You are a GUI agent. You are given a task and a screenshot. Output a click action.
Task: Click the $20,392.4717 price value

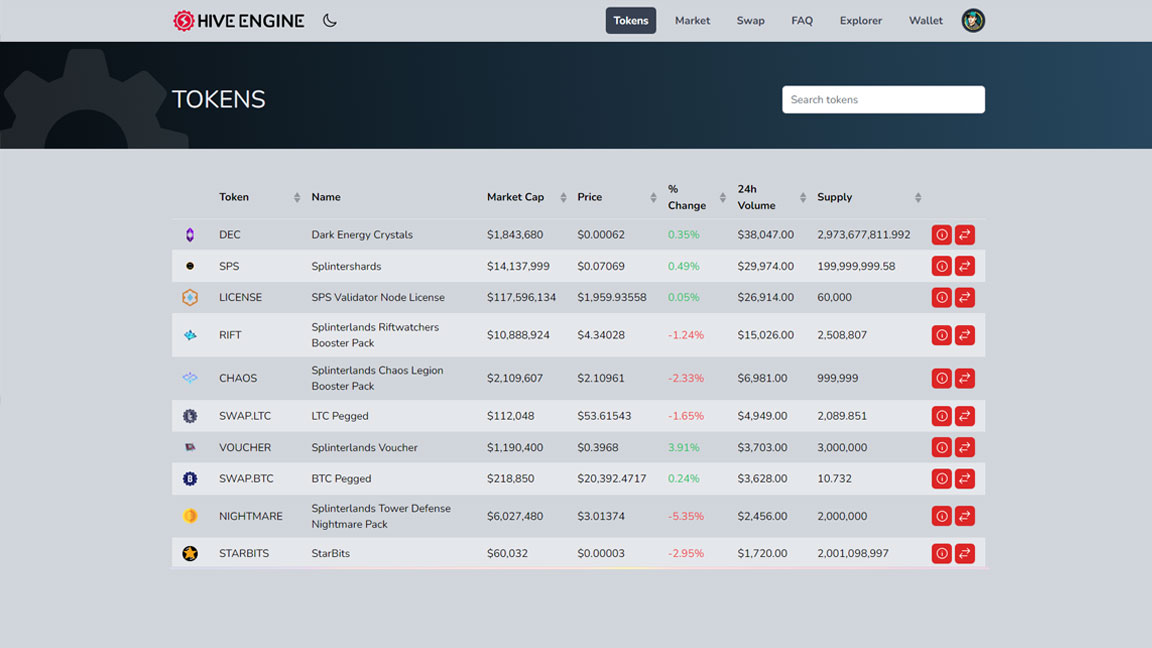pyautogui.click(x=611, y=478)
